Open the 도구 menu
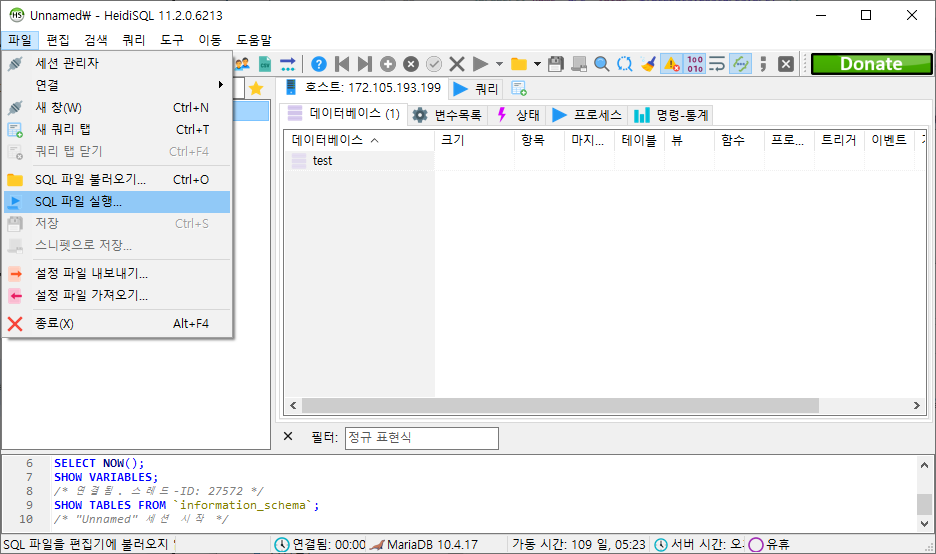This screenshot has height=554, width=936. pyautogui.click(x=172, y=40)
